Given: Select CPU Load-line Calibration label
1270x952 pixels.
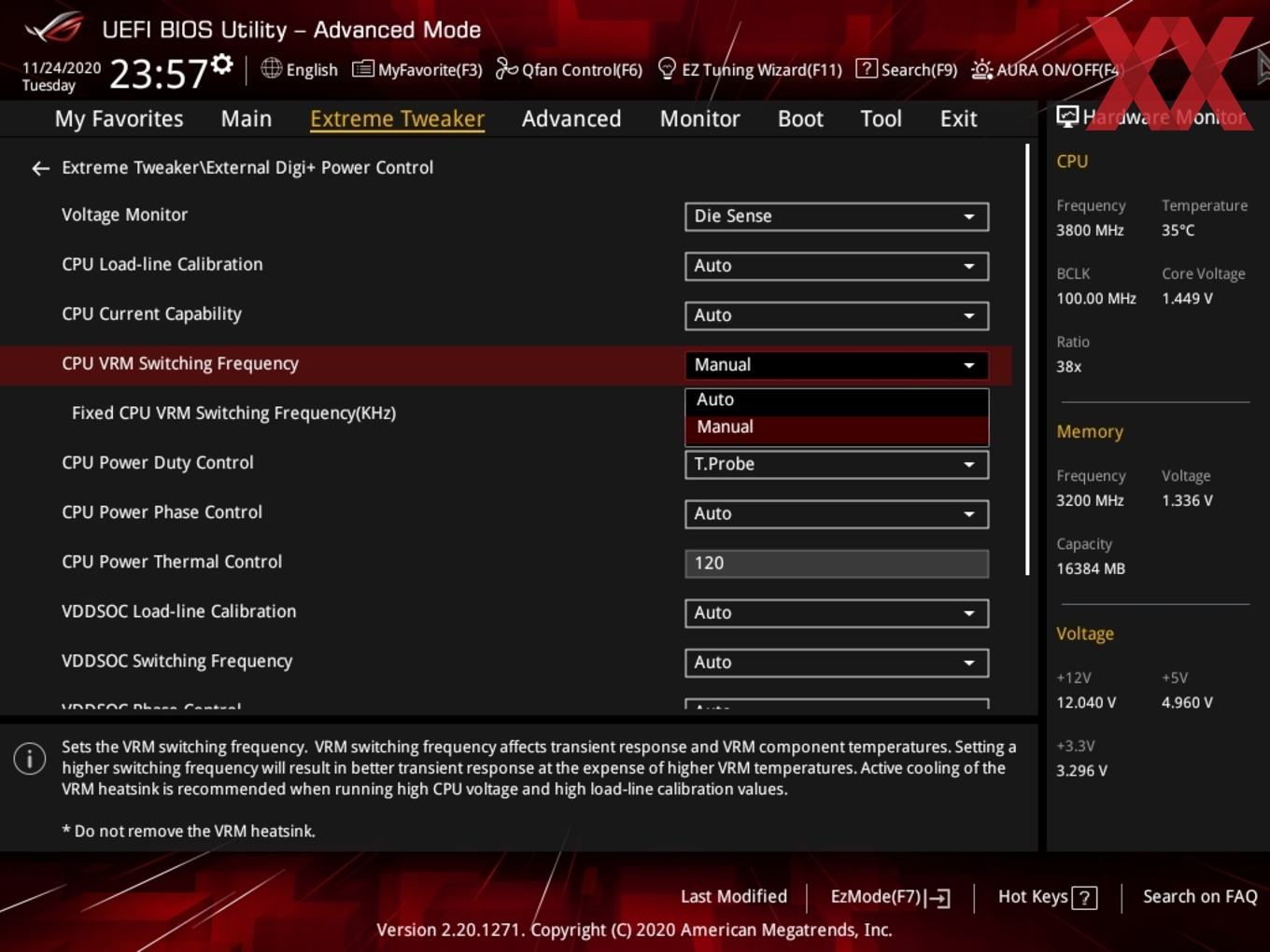Looking at the screenshot, I should [162, 264].
